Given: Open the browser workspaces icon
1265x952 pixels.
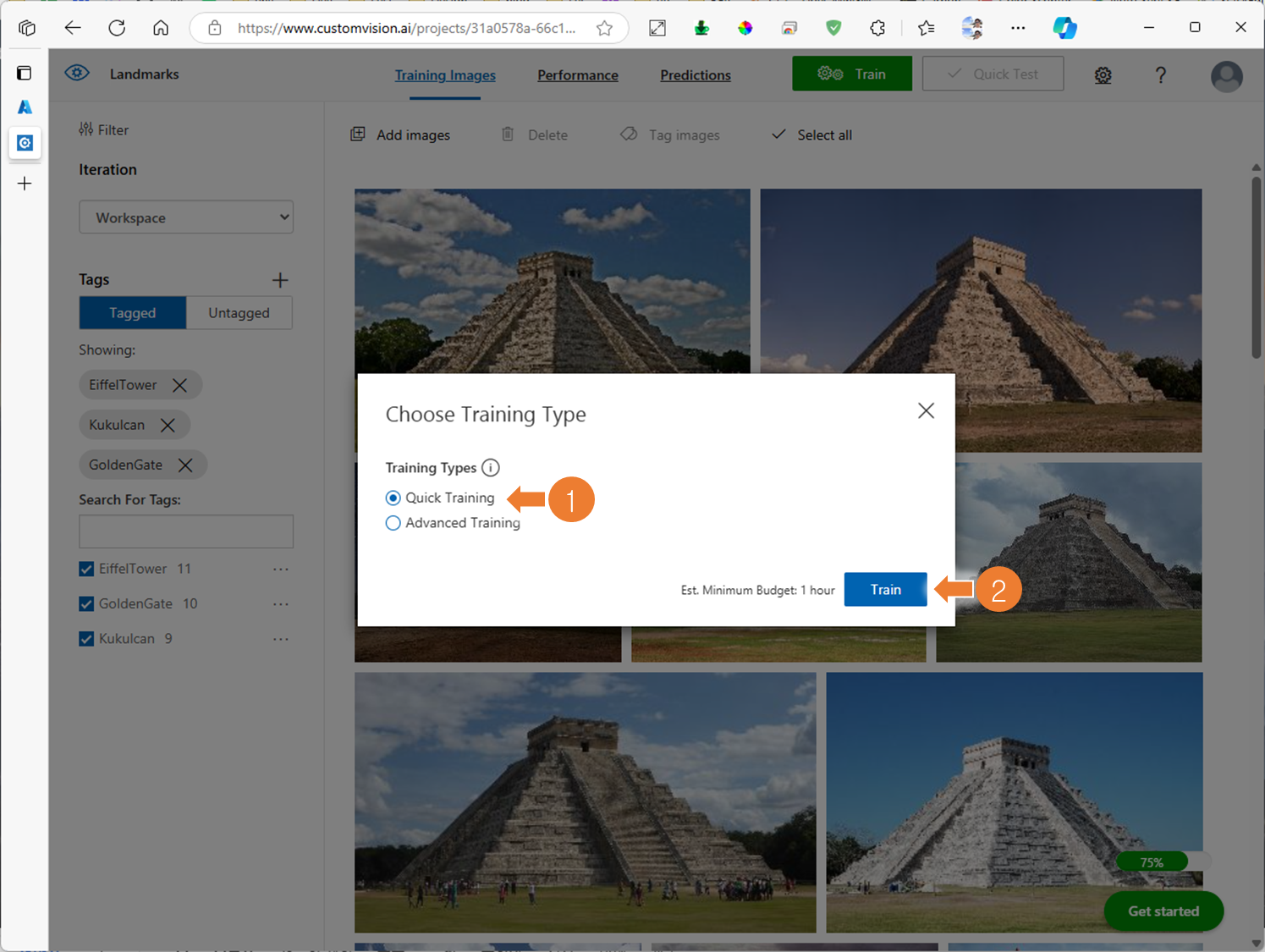Looking at the screenshot, I should click(x=26, y=28).
